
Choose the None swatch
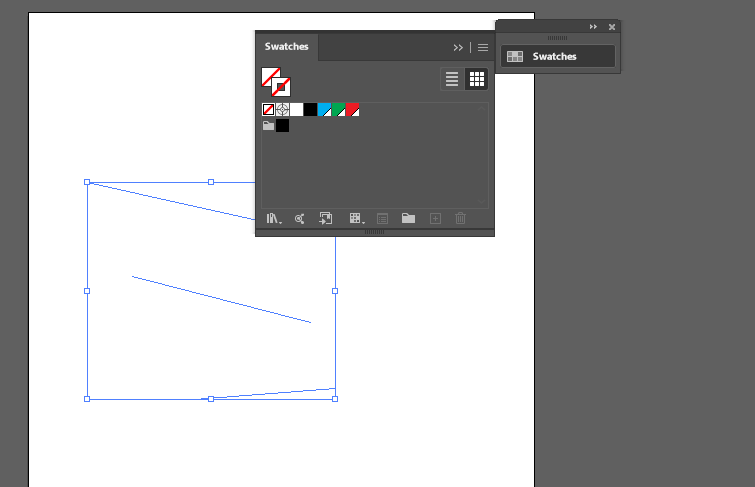[x=269, y=110]
